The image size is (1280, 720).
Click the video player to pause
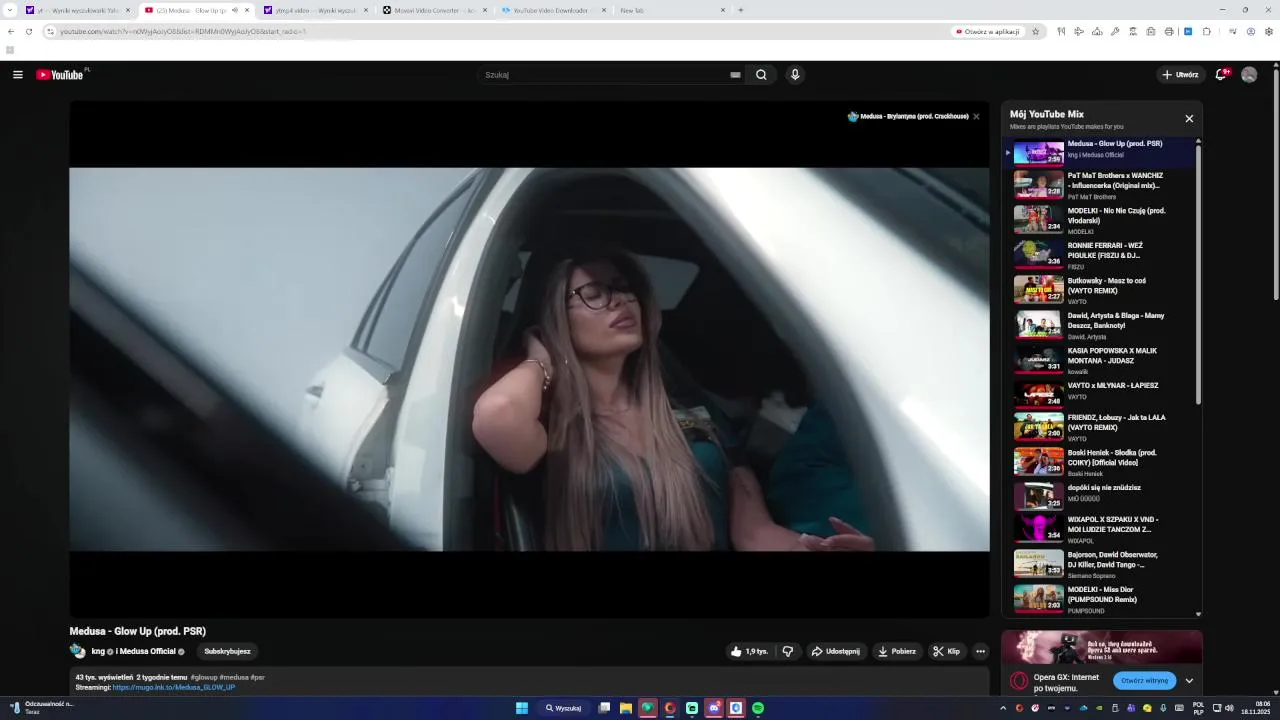coord(529,359)
